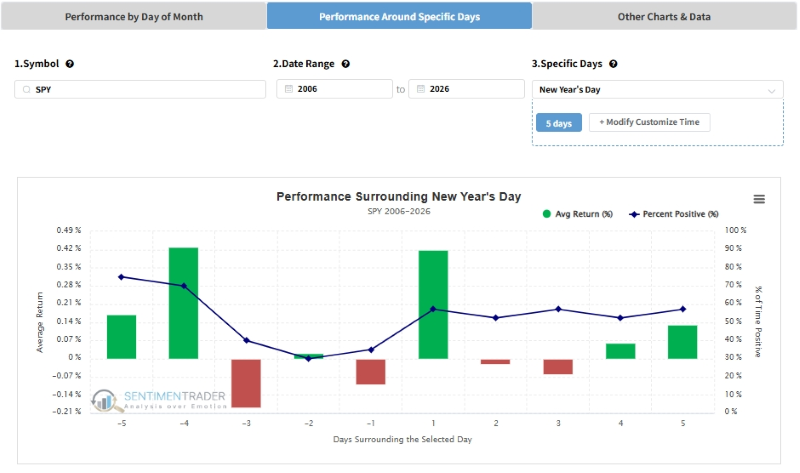This screenshot has height=473, width=800.
Task: Open the start year 2006 picker
Action: pyautogui.click(x=334, y=89)
